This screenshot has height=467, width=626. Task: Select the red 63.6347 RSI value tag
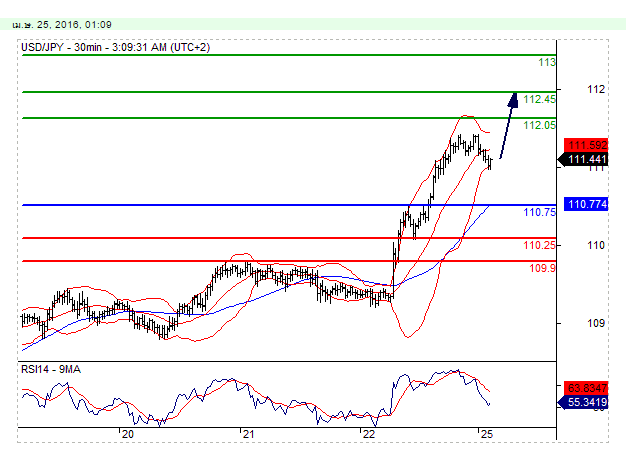tap(585, 388)
